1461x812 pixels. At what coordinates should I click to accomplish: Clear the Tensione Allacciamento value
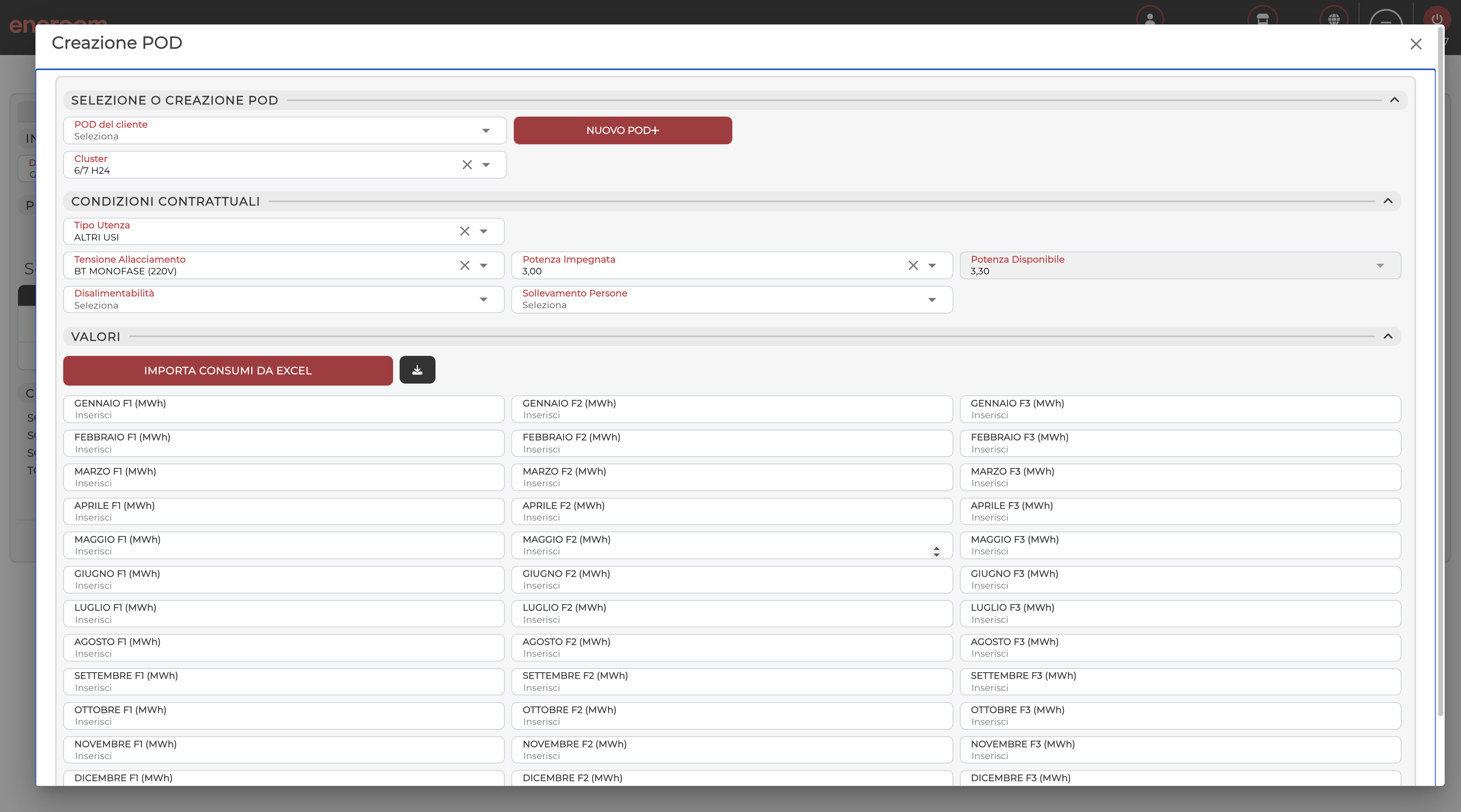tap(464, 265)
